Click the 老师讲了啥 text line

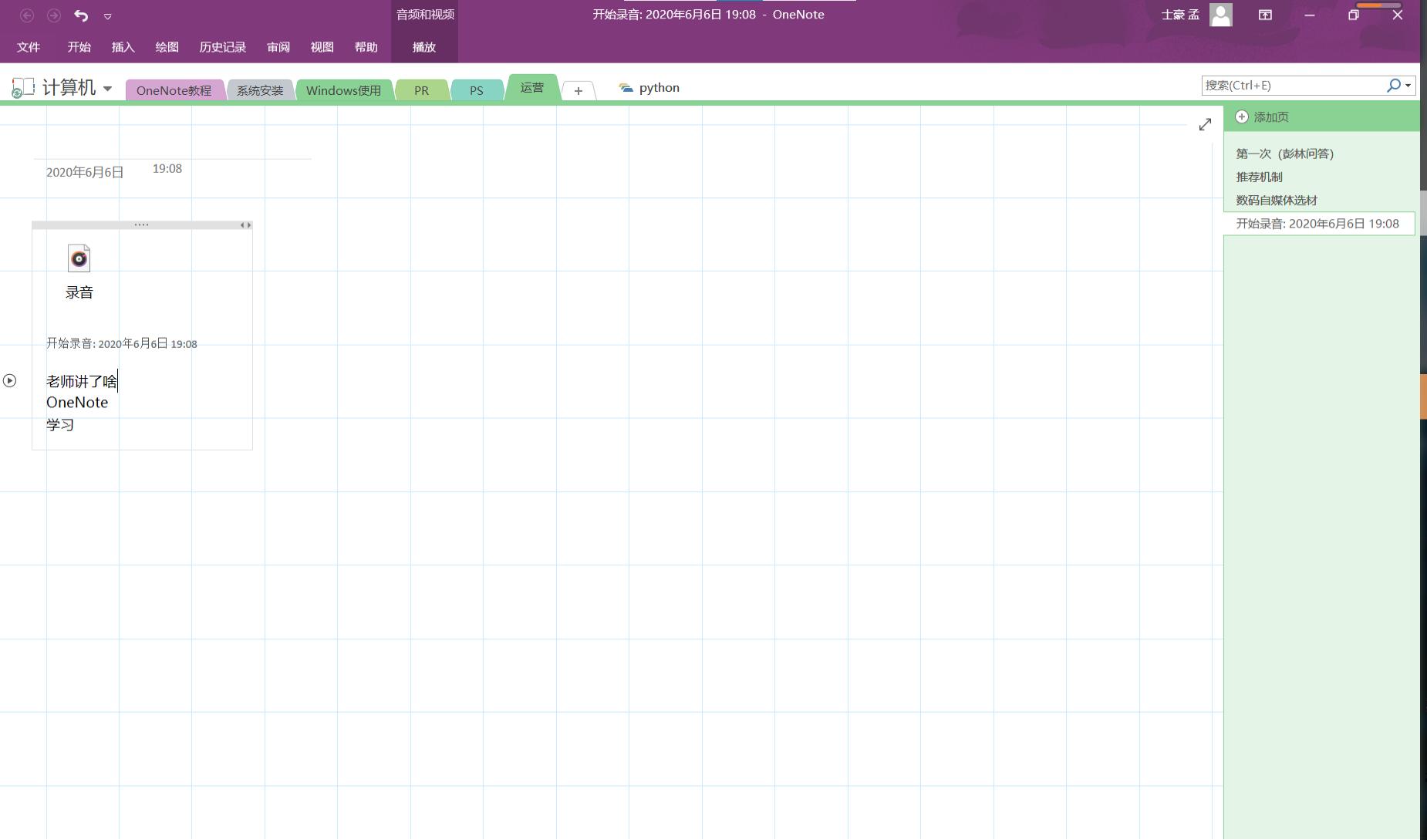[82, 381]
